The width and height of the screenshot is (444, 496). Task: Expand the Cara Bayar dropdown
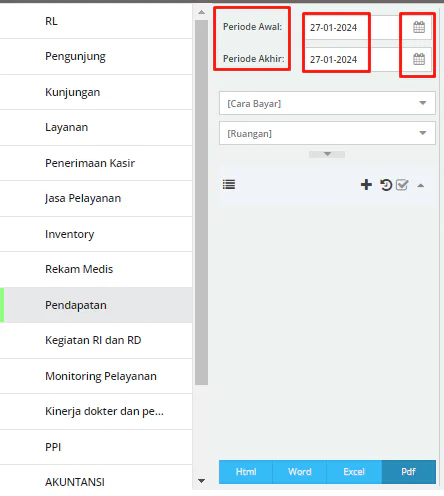click(x=327, y=103)
